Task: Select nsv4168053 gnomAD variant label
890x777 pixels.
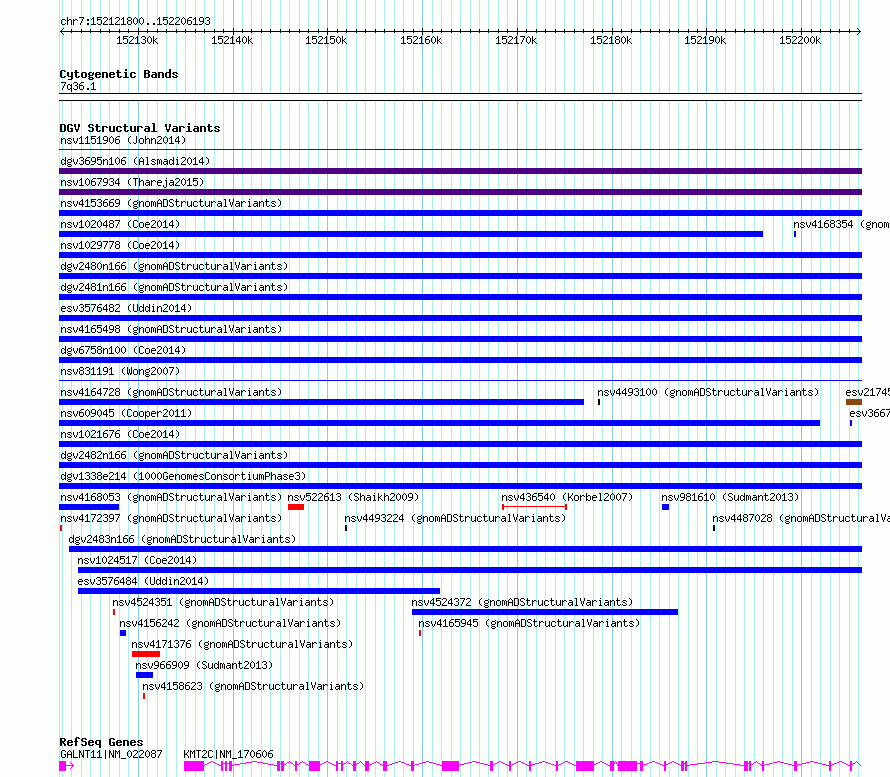Action: coord(171,497)
